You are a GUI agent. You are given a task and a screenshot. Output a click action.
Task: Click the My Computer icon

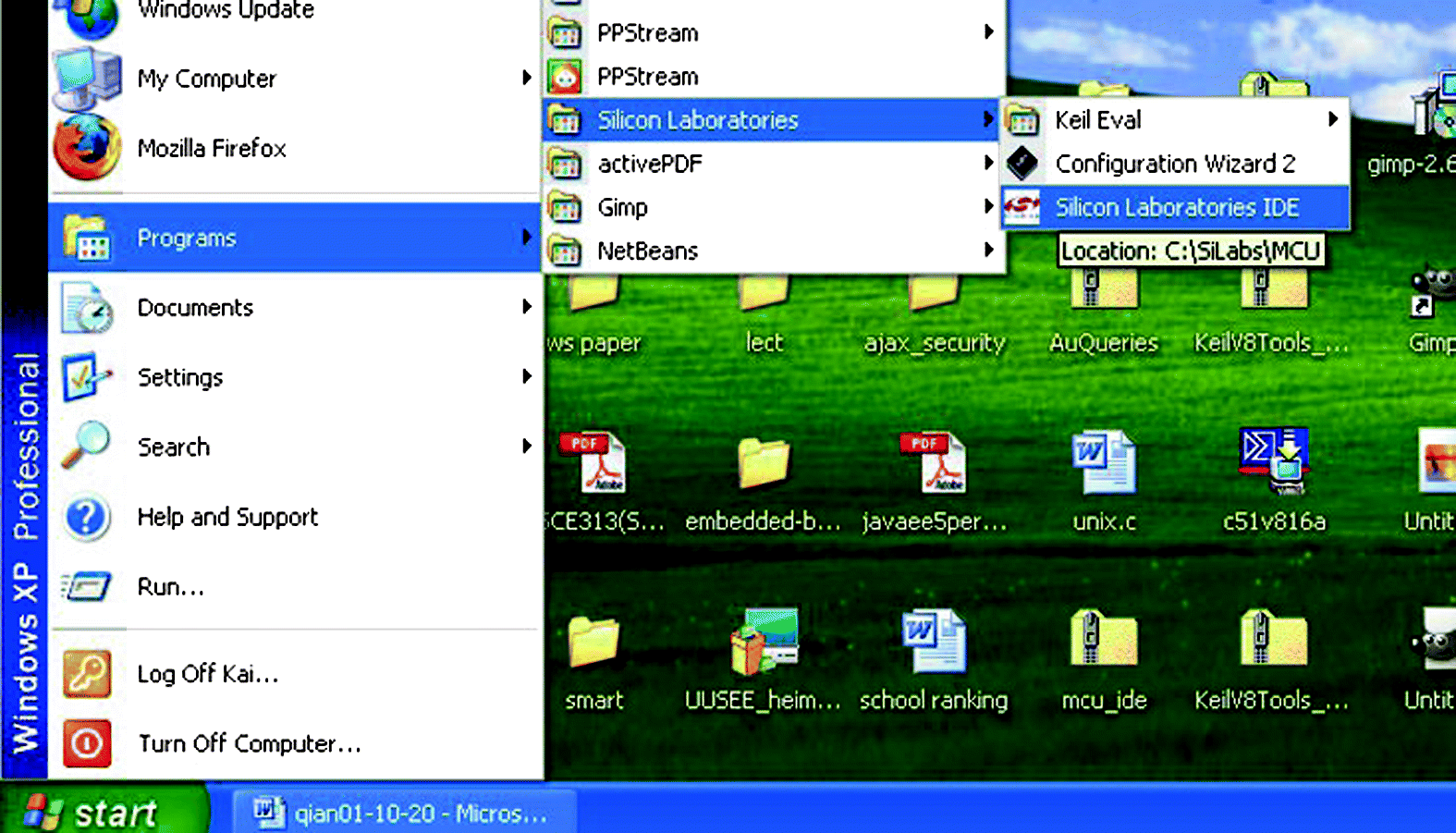pos(87,79)
